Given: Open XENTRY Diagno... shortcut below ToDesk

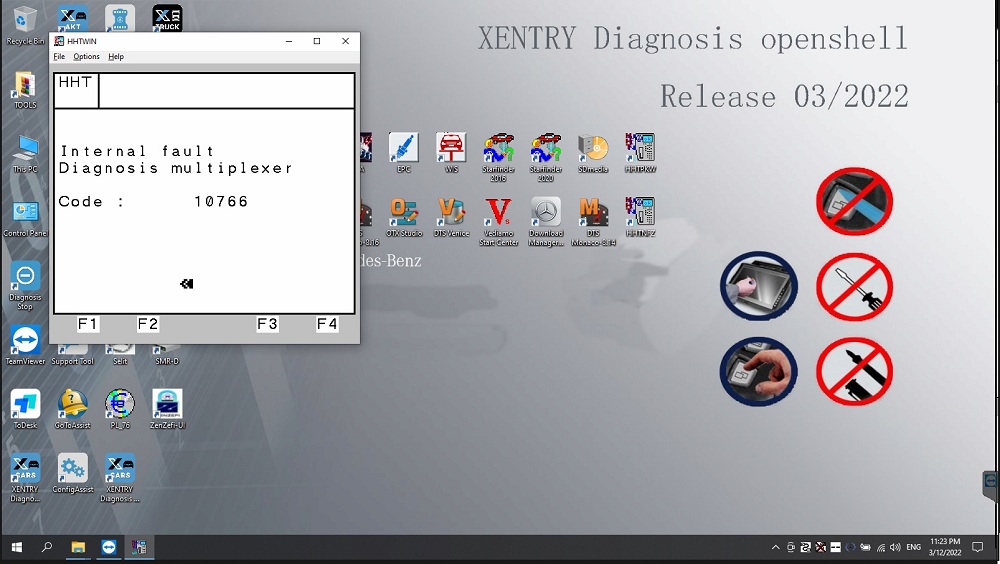Looking at the screenshot, I should coord(25,478).
